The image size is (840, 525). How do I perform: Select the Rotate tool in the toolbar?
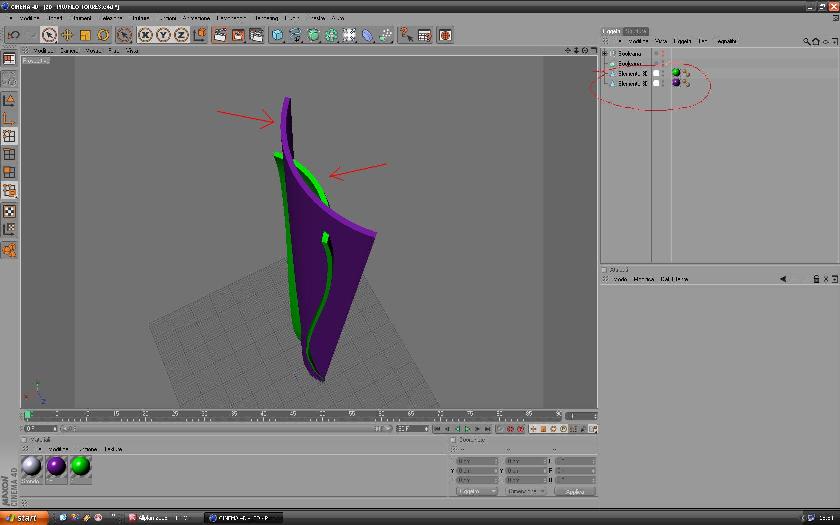pyautogui.click(x=103, y=35)
